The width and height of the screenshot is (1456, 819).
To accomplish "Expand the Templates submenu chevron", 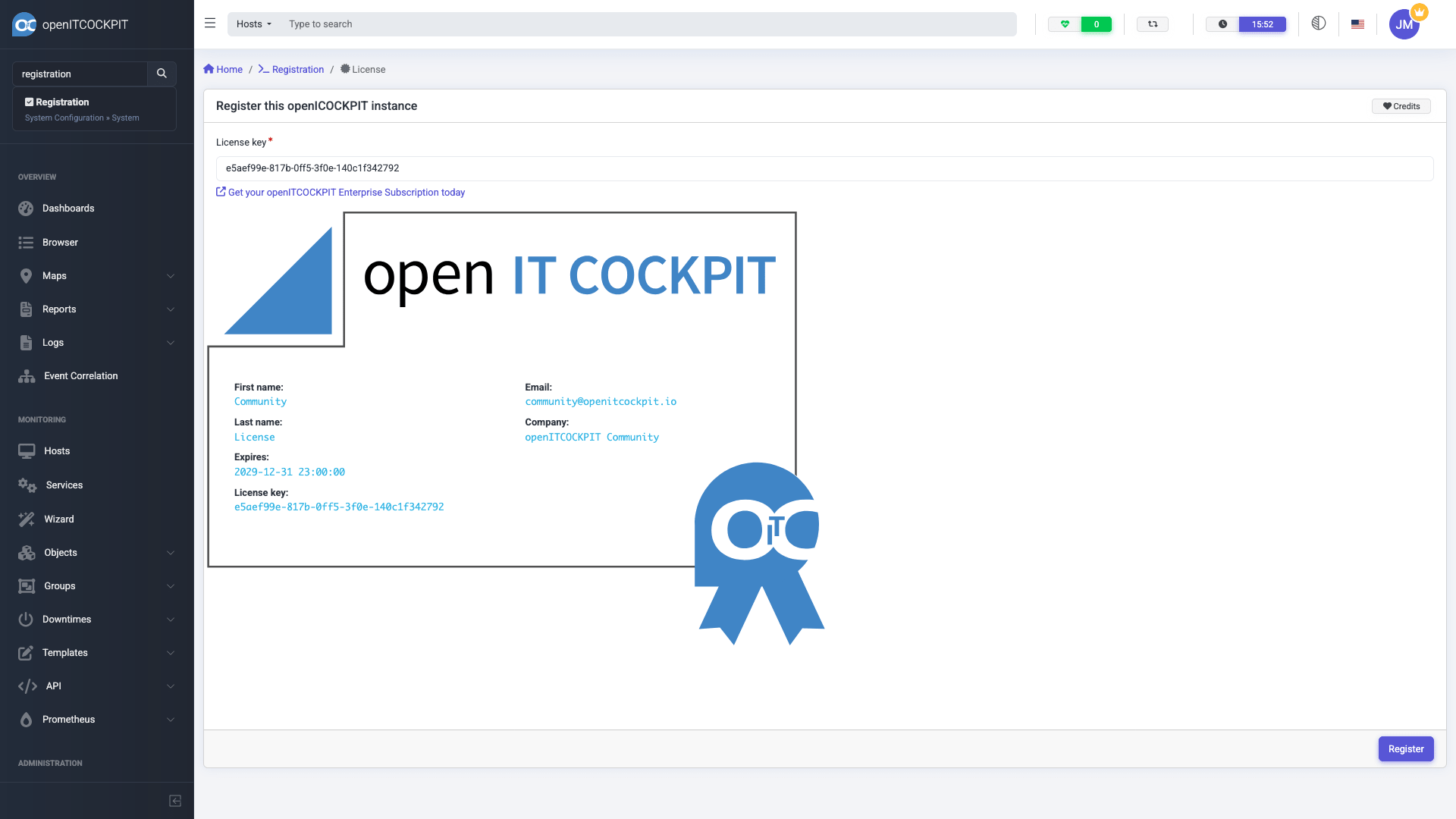I will [x=171, y=653].
